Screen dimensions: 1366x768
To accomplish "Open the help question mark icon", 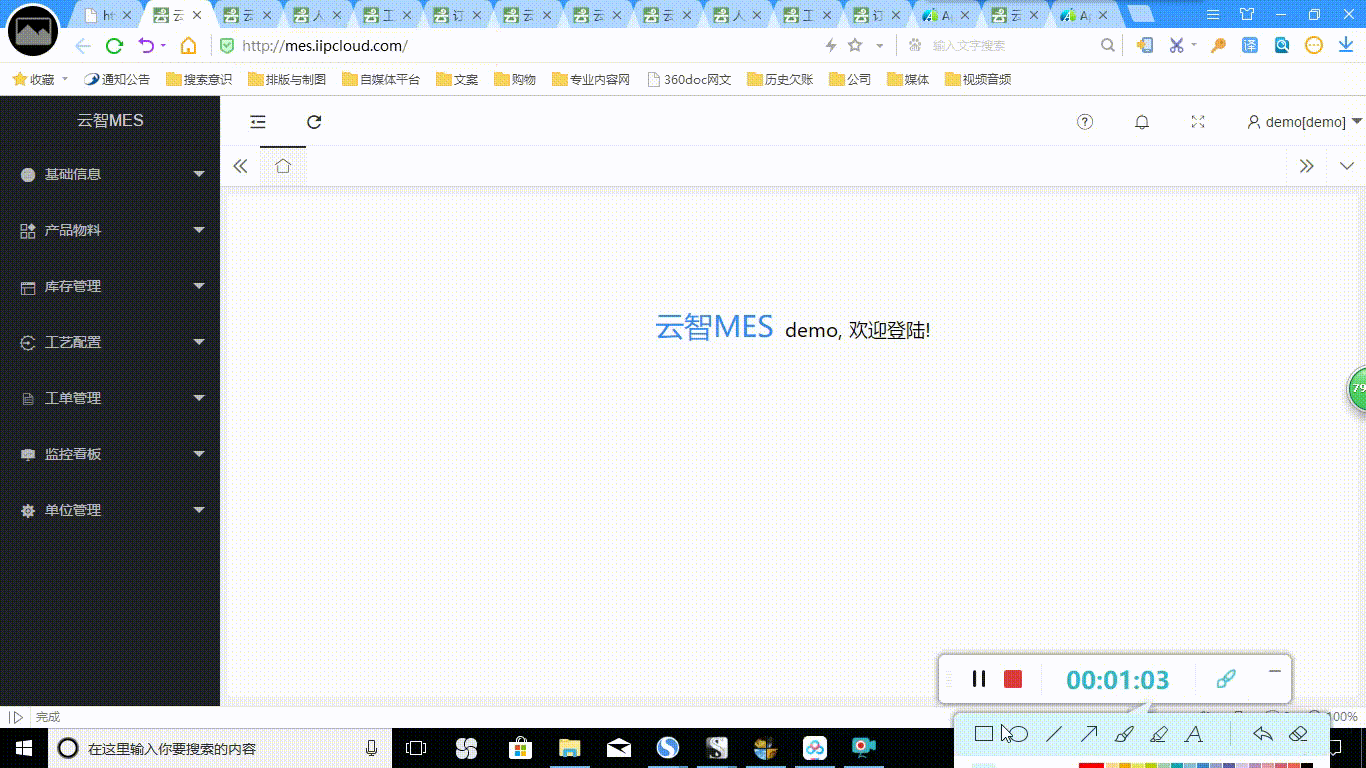I will 1085,122.
